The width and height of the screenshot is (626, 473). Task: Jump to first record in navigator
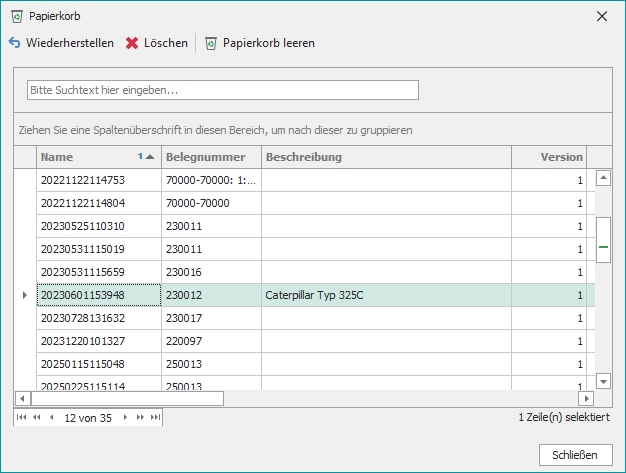tap(22, 416)
